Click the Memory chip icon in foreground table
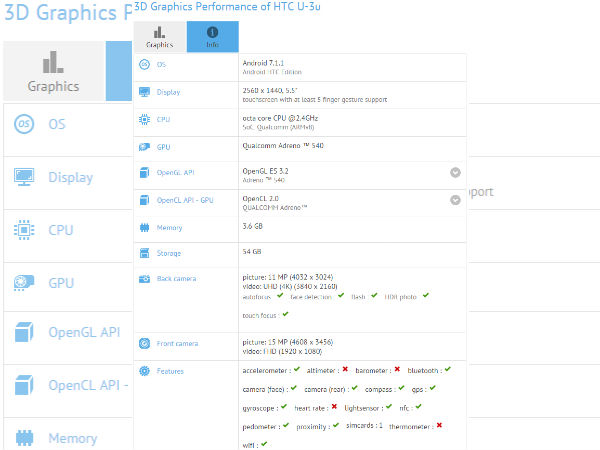The width and height of the screenshot is (600, 450). click(144, 228)
